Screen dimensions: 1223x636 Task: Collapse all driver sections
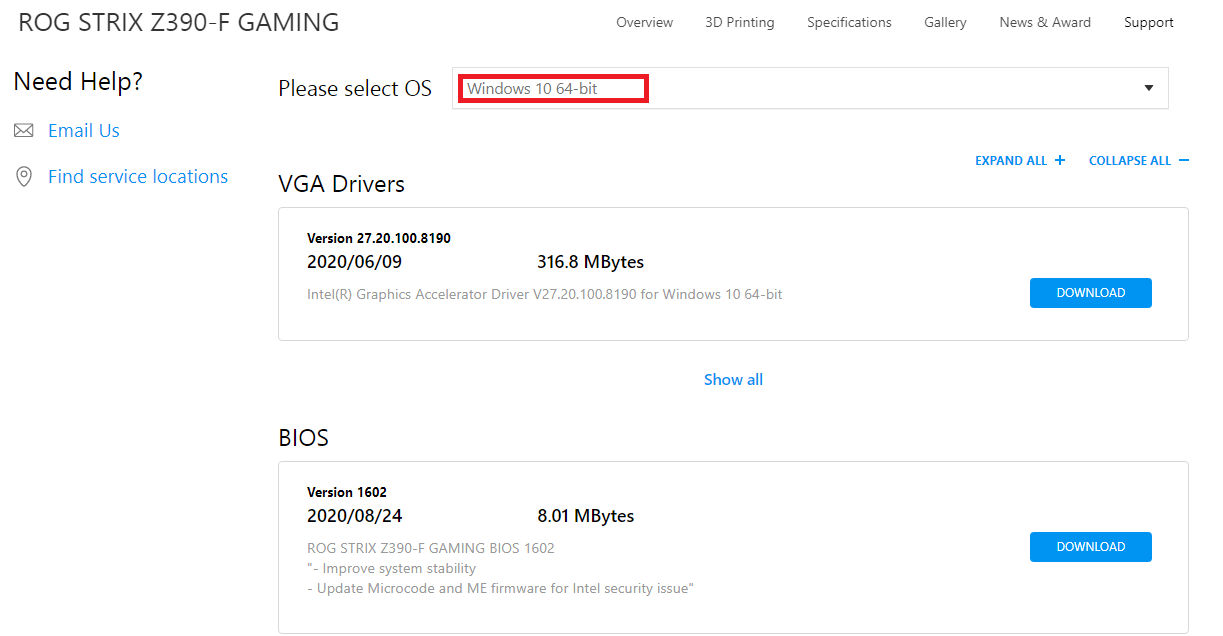tap(1129, 161)
